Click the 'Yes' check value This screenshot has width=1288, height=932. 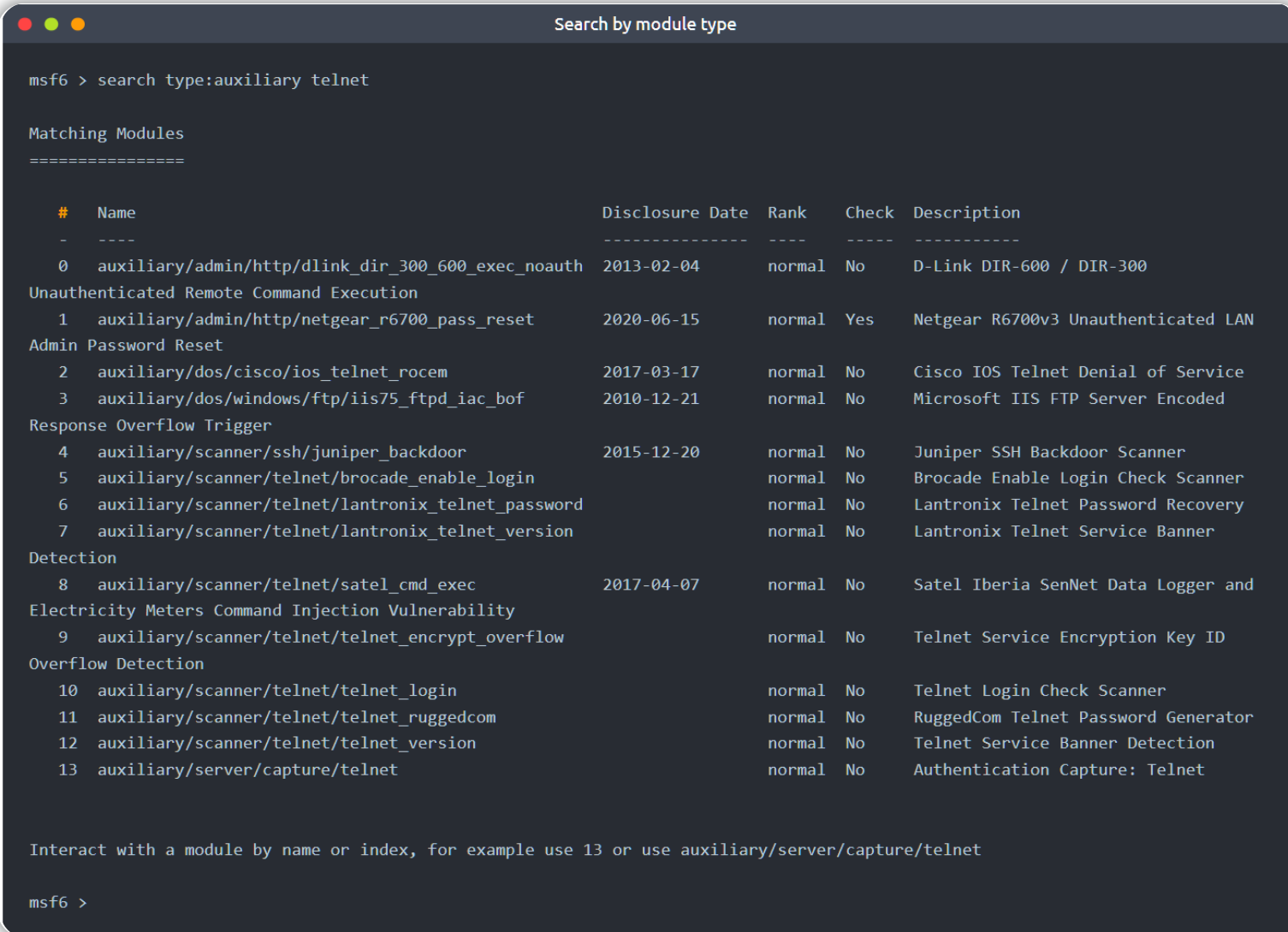(x=859, y=319)
